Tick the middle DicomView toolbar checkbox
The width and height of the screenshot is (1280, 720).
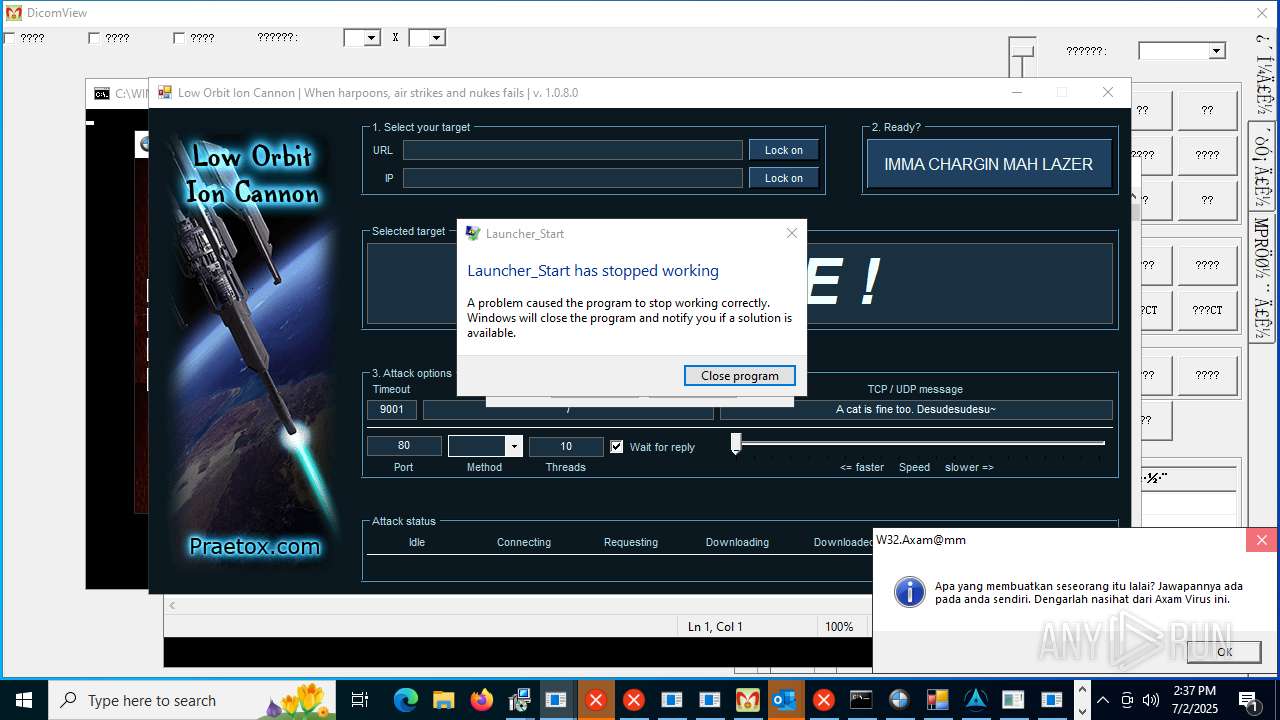tap(94, 38)
